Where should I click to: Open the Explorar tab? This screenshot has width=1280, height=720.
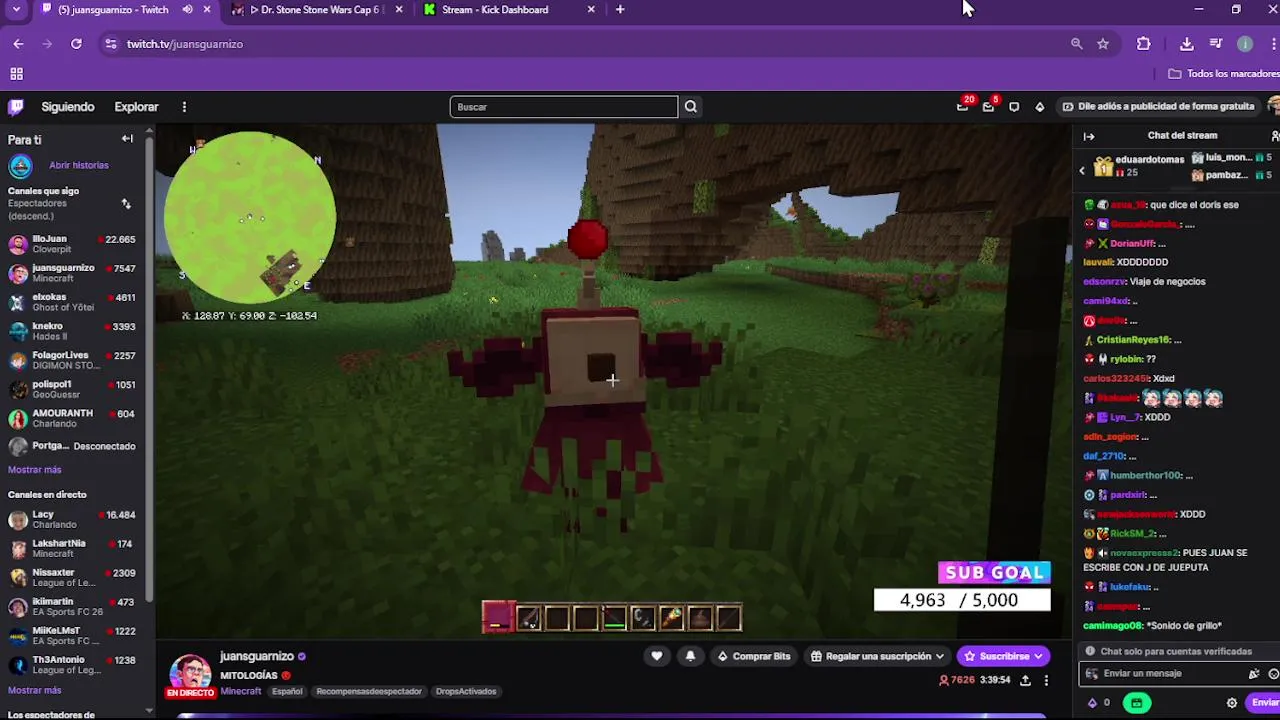click(136, 107)
